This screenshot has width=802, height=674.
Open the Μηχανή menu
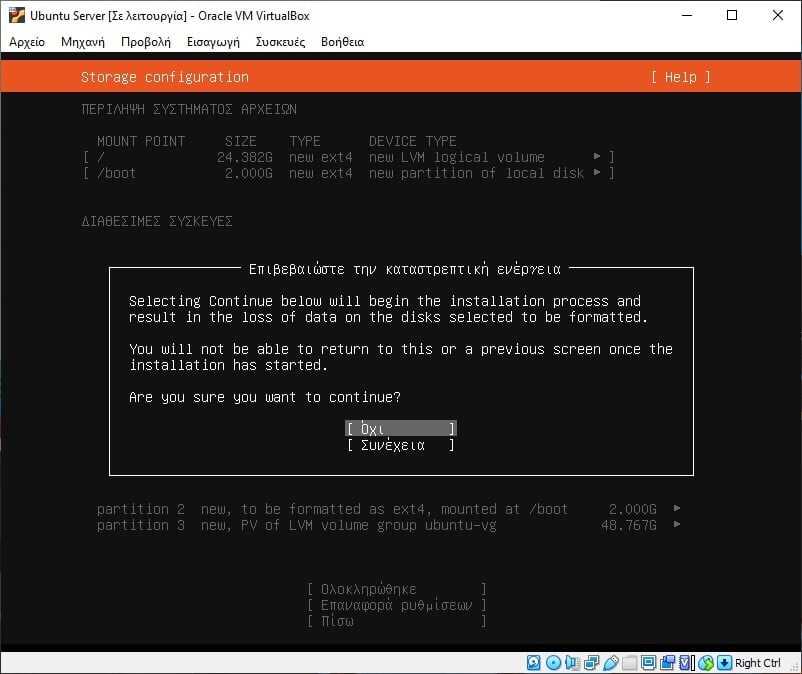point(83,42)
